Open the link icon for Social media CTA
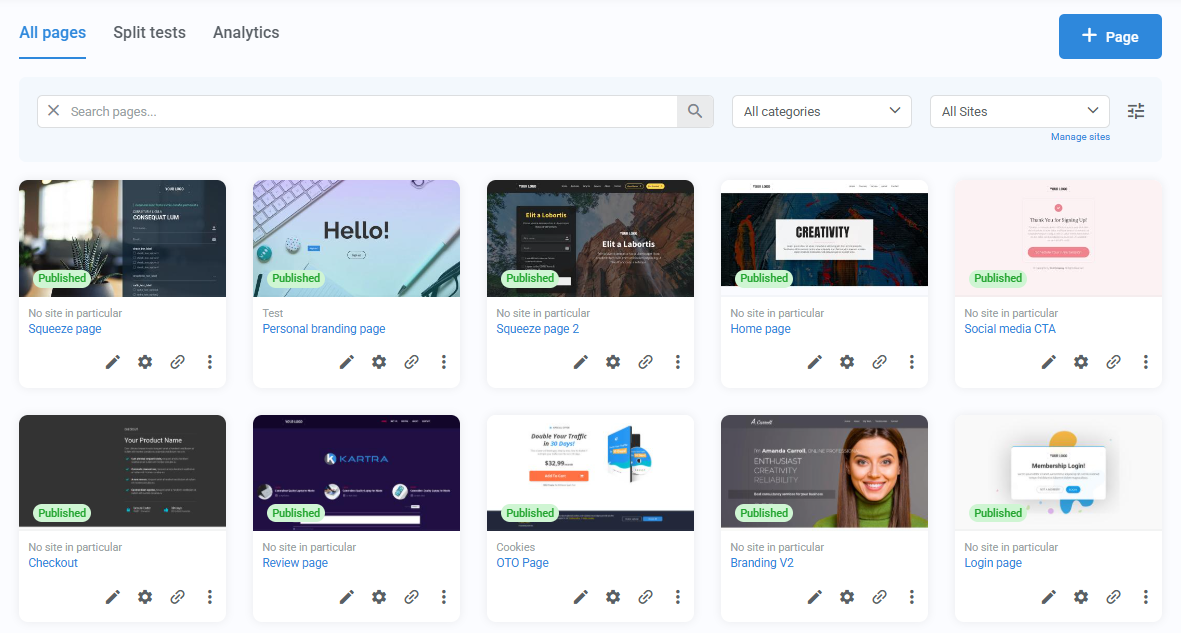 (x=1113, y=362)
